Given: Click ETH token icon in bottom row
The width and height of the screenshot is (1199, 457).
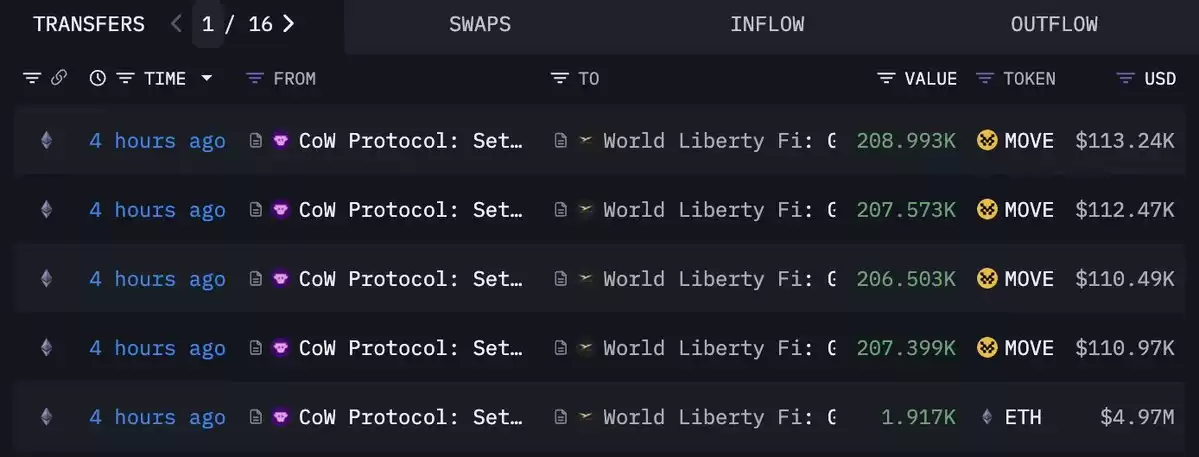Looking at the screenshot, I should tap(987, 416).
